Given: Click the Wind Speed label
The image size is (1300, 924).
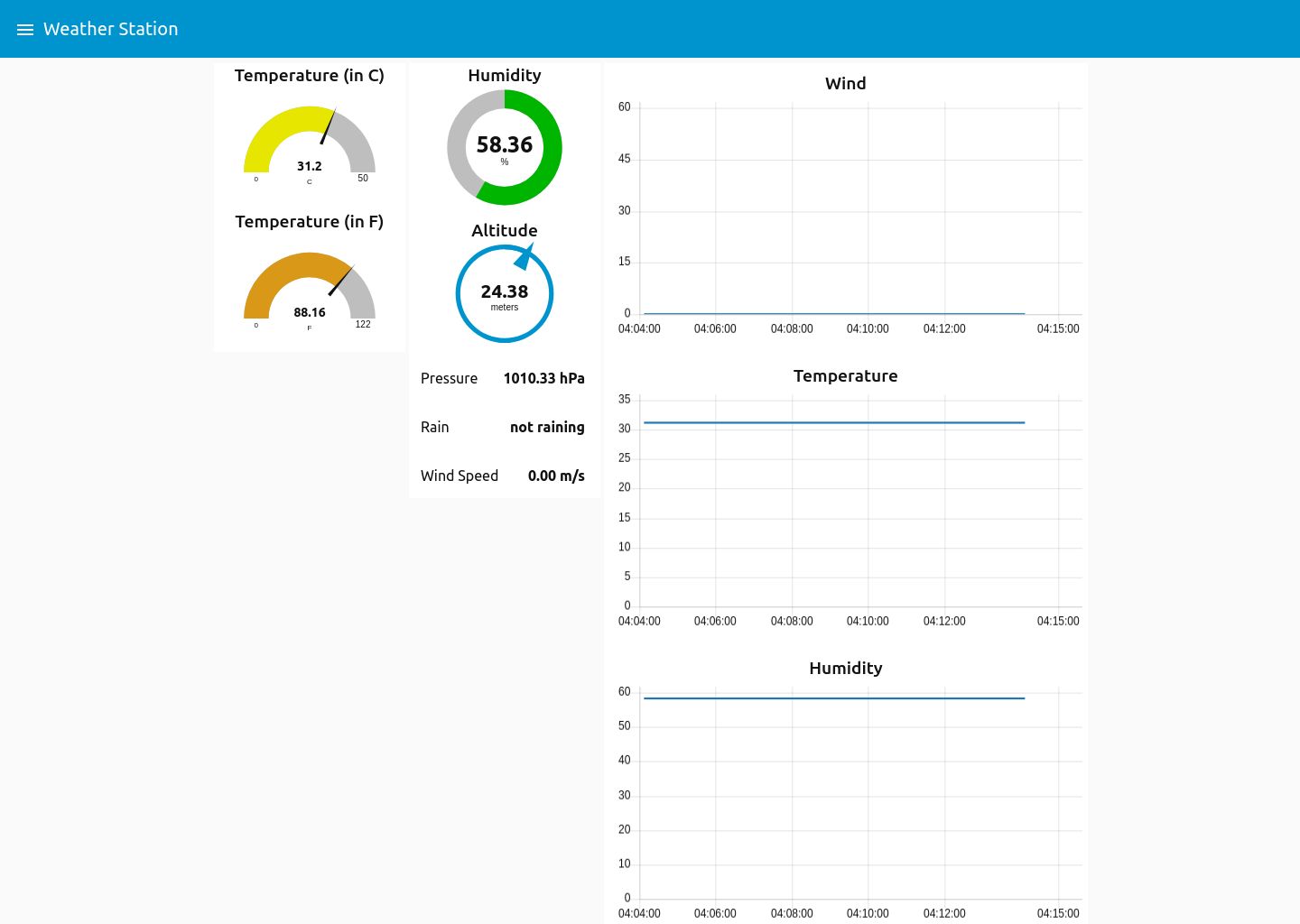Looking at the screenshot, I should (459, 476).
